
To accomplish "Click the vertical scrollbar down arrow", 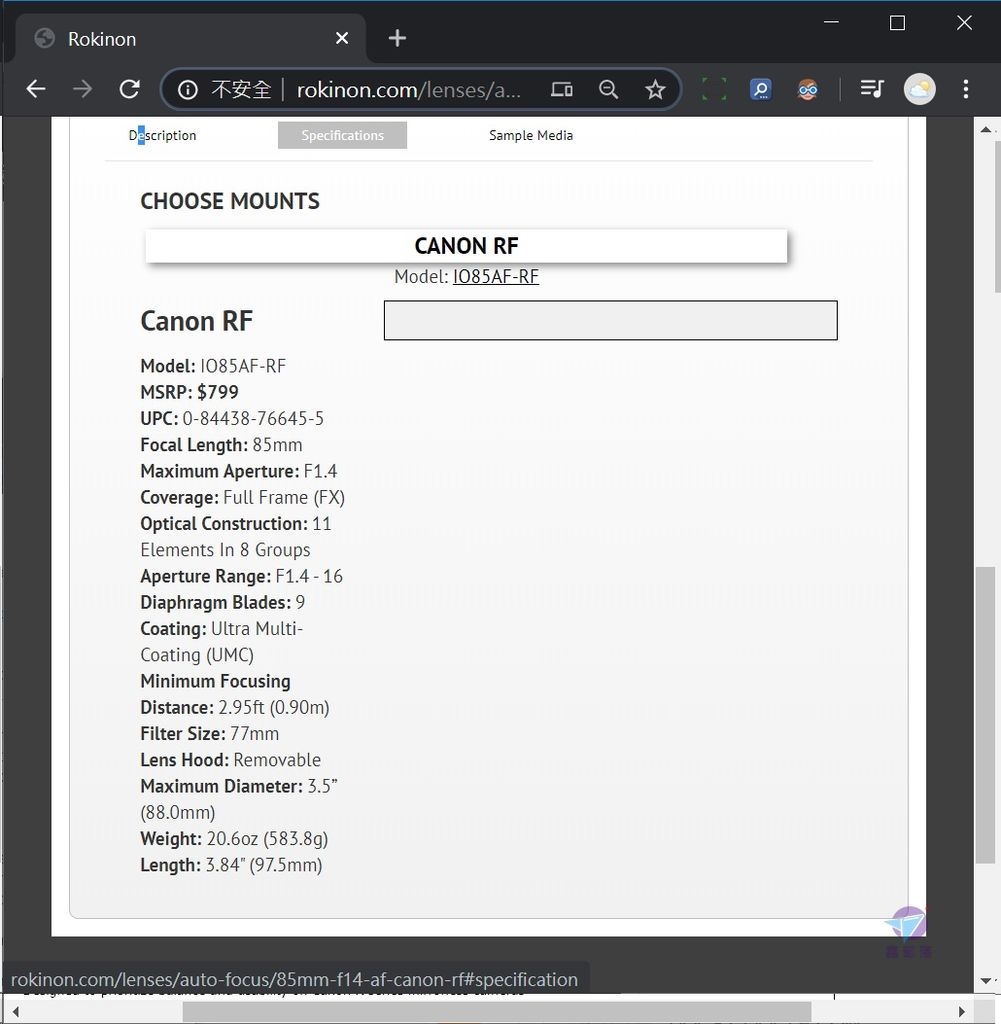I will point(986,981).
